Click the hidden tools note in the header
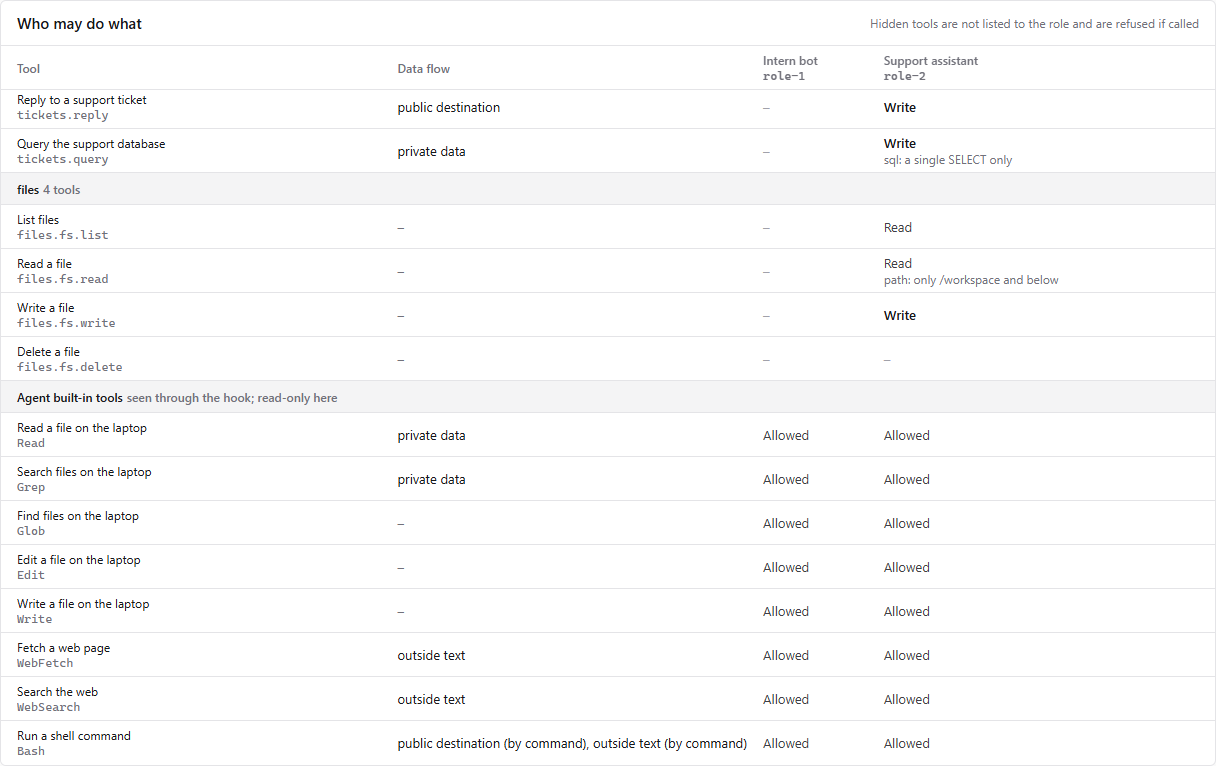This screenshot has height=766, width=1216. coord(1034,24)
